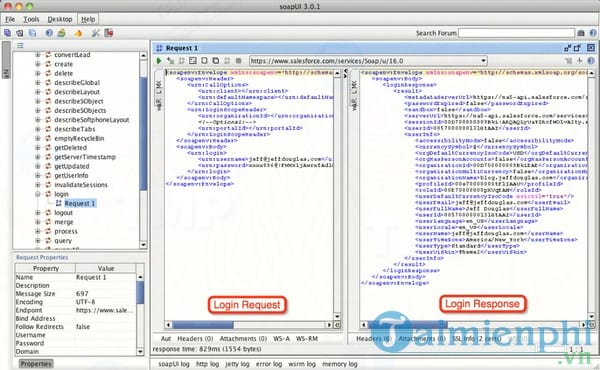Click the Properties button at bottom left
The height and width of the screenshot is (370, 600).
pyautogui.click(x=36, y=363)
